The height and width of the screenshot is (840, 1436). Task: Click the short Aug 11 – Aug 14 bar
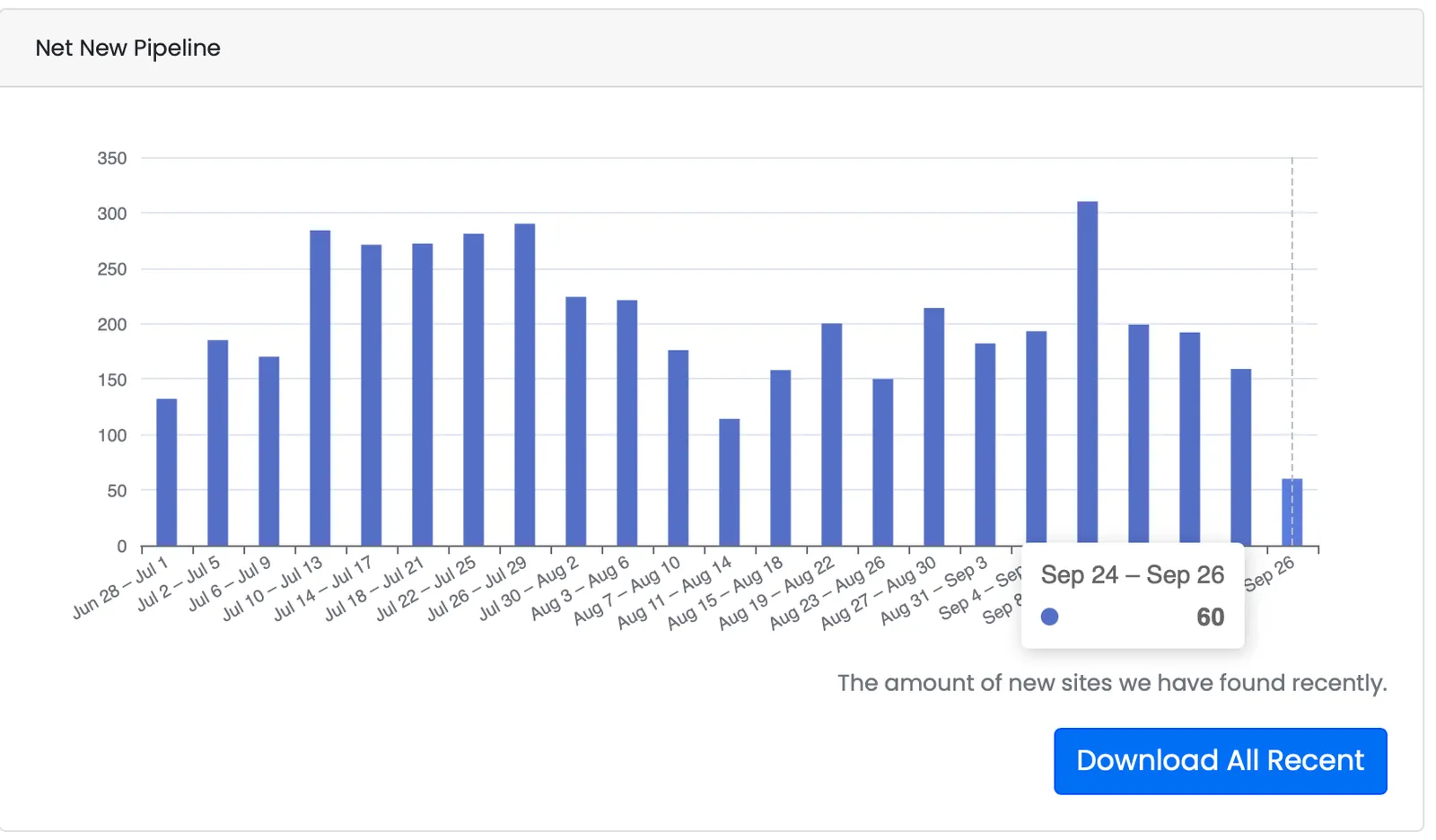click(729, 482)
